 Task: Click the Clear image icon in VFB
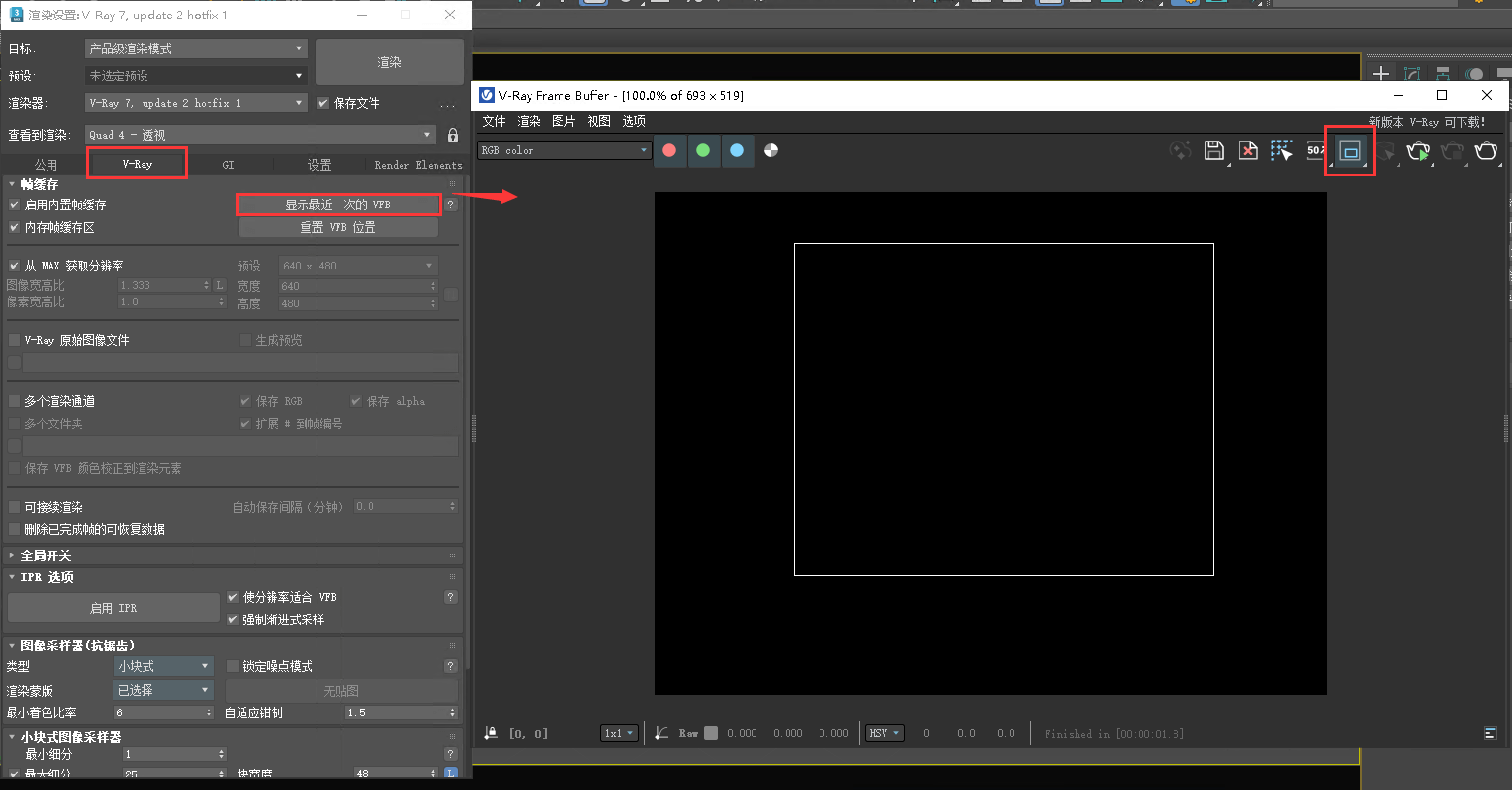[x=1248, y=150]
